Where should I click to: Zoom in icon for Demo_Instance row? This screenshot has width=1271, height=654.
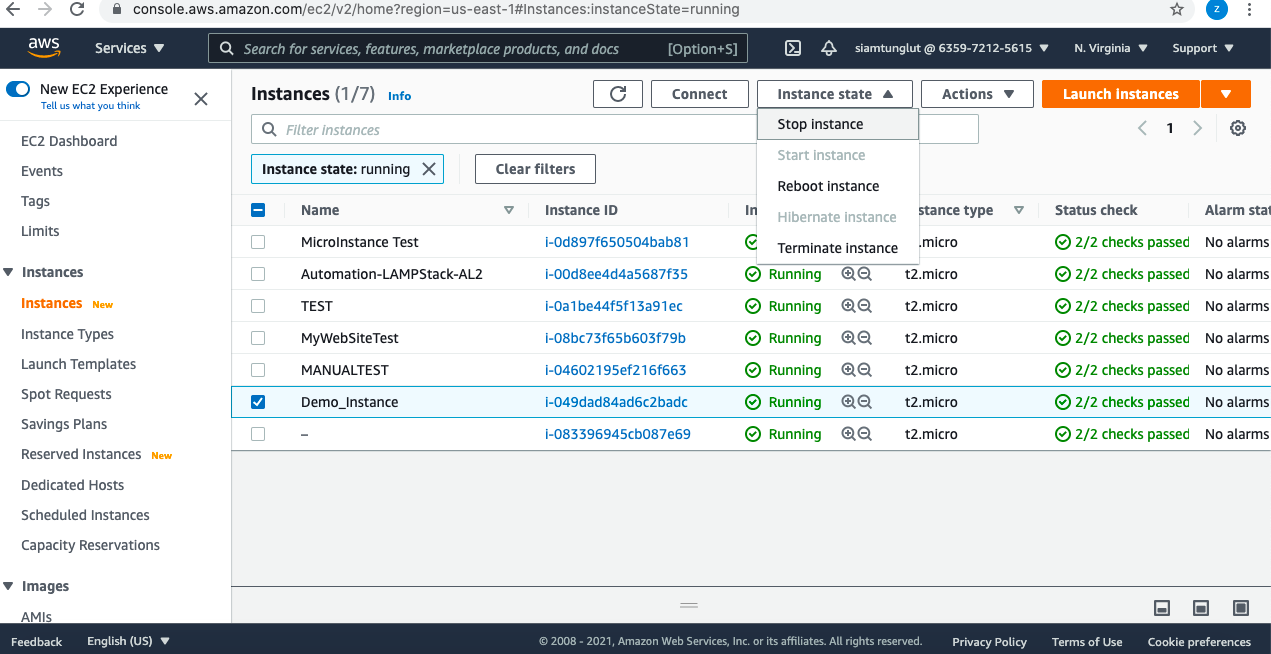[848, 402]
